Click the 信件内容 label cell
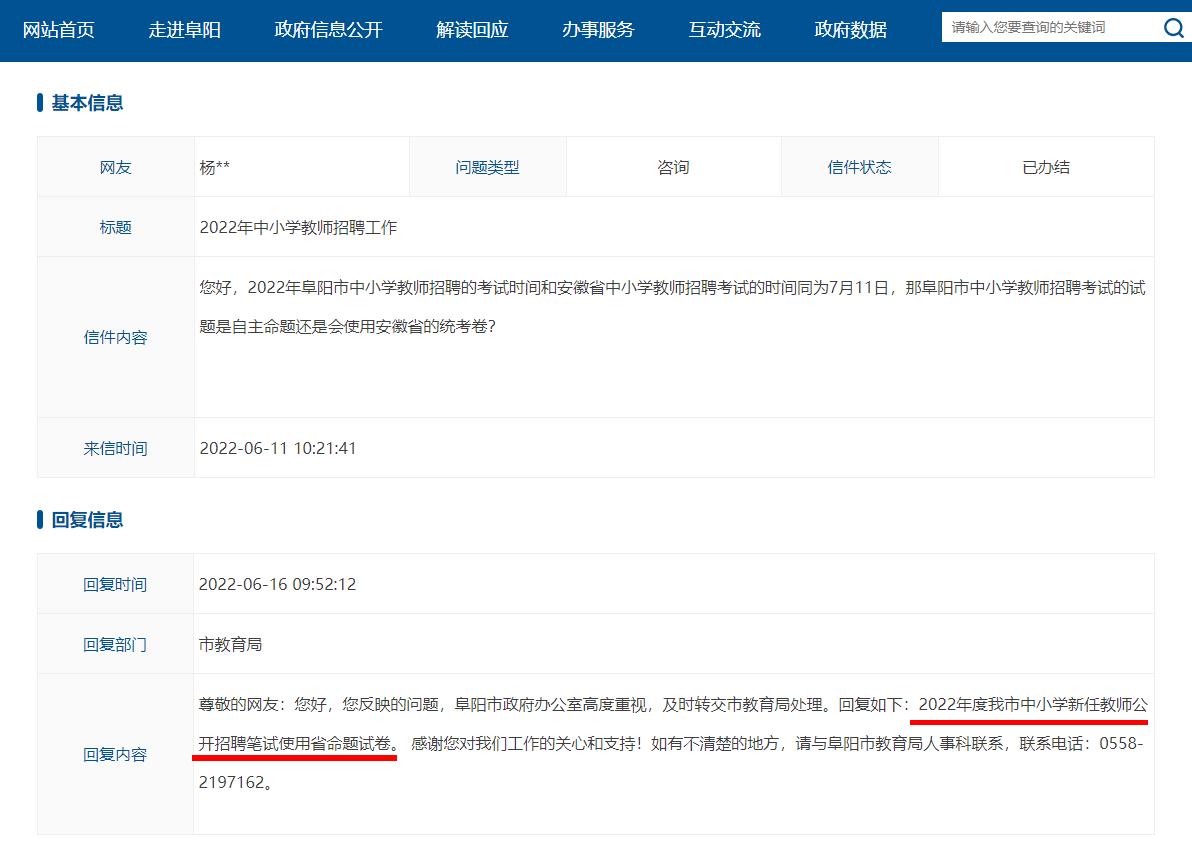Viewport: 1192px width, 852px height. [116, 337]
